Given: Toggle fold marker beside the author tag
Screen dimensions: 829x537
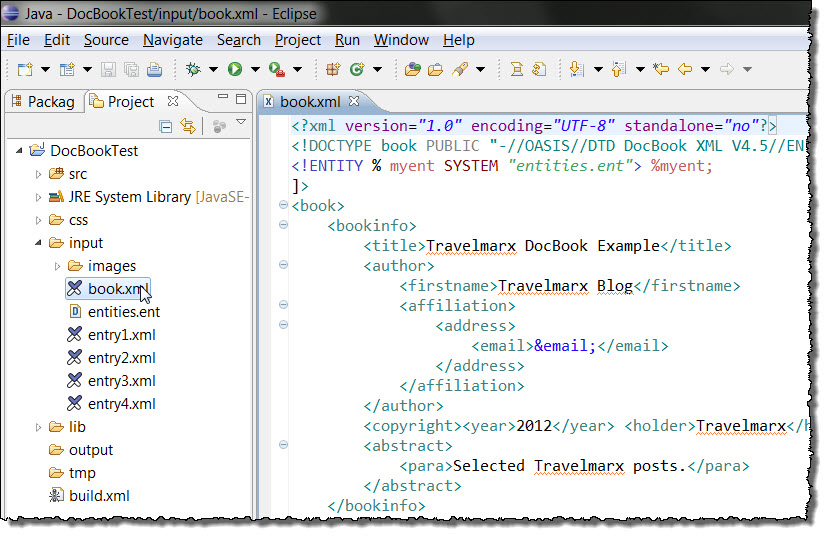Looking at the screenshot, I should 283,265.
